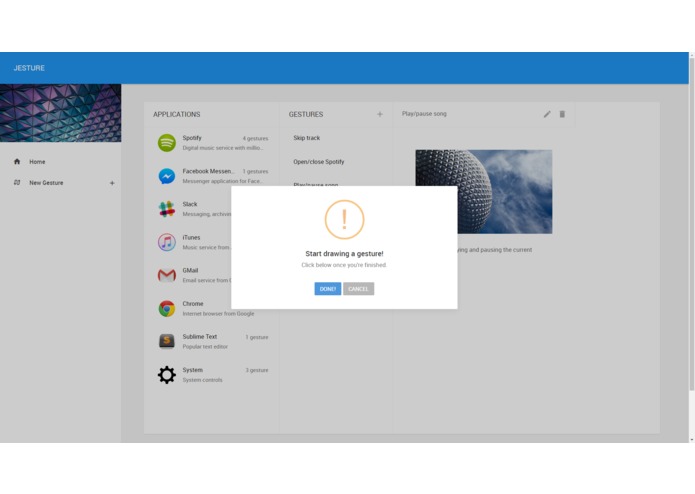Screen dimensions: 695x494
Task: Click the orange exclamation warning icon
Action: point(344,219)
